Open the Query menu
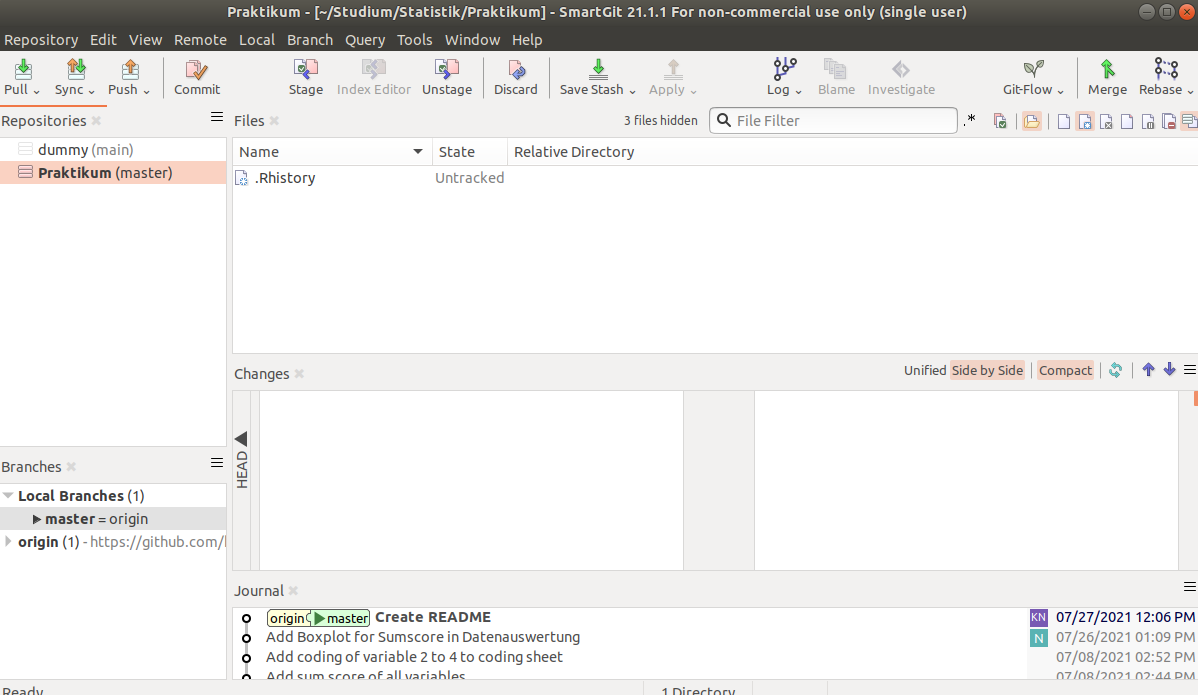 click(364, 40)
